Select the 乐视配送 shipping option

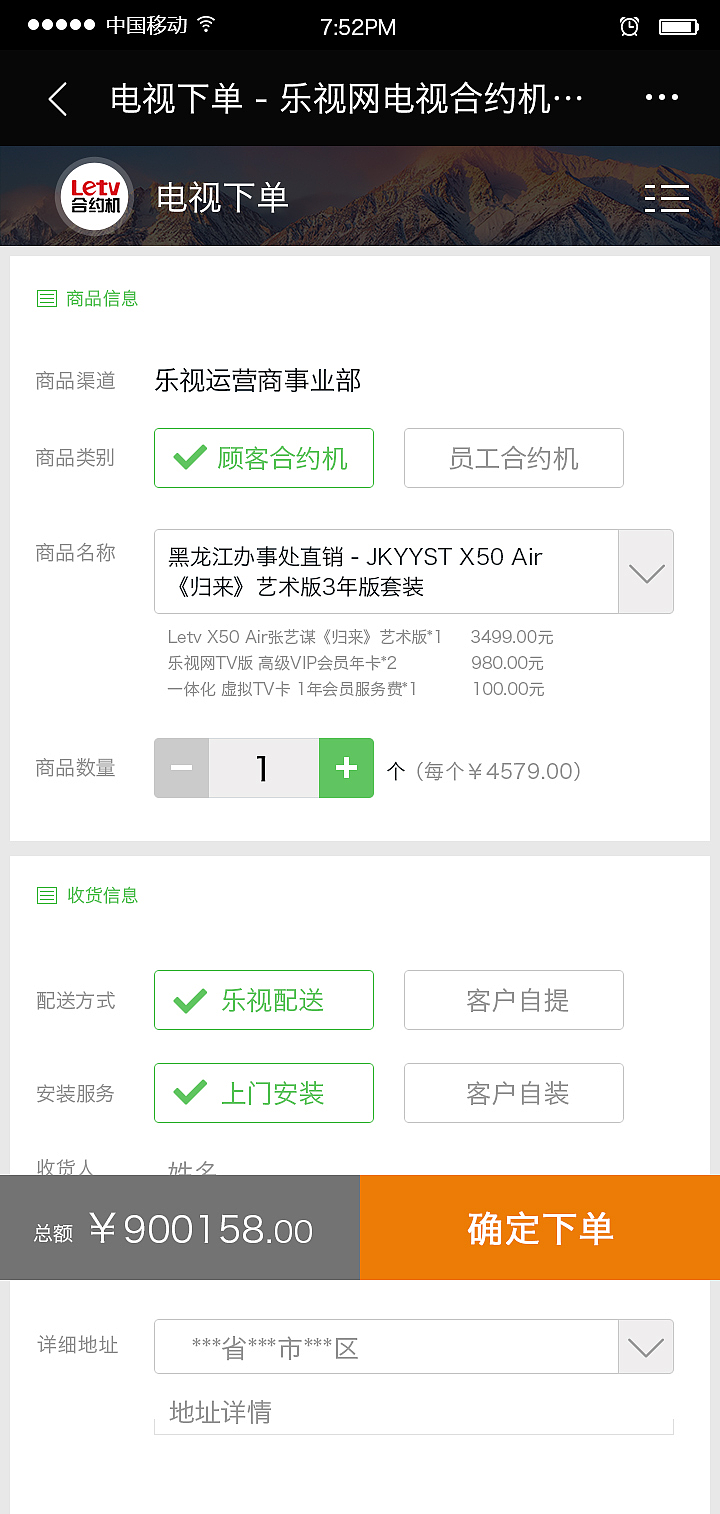point(263,999)
